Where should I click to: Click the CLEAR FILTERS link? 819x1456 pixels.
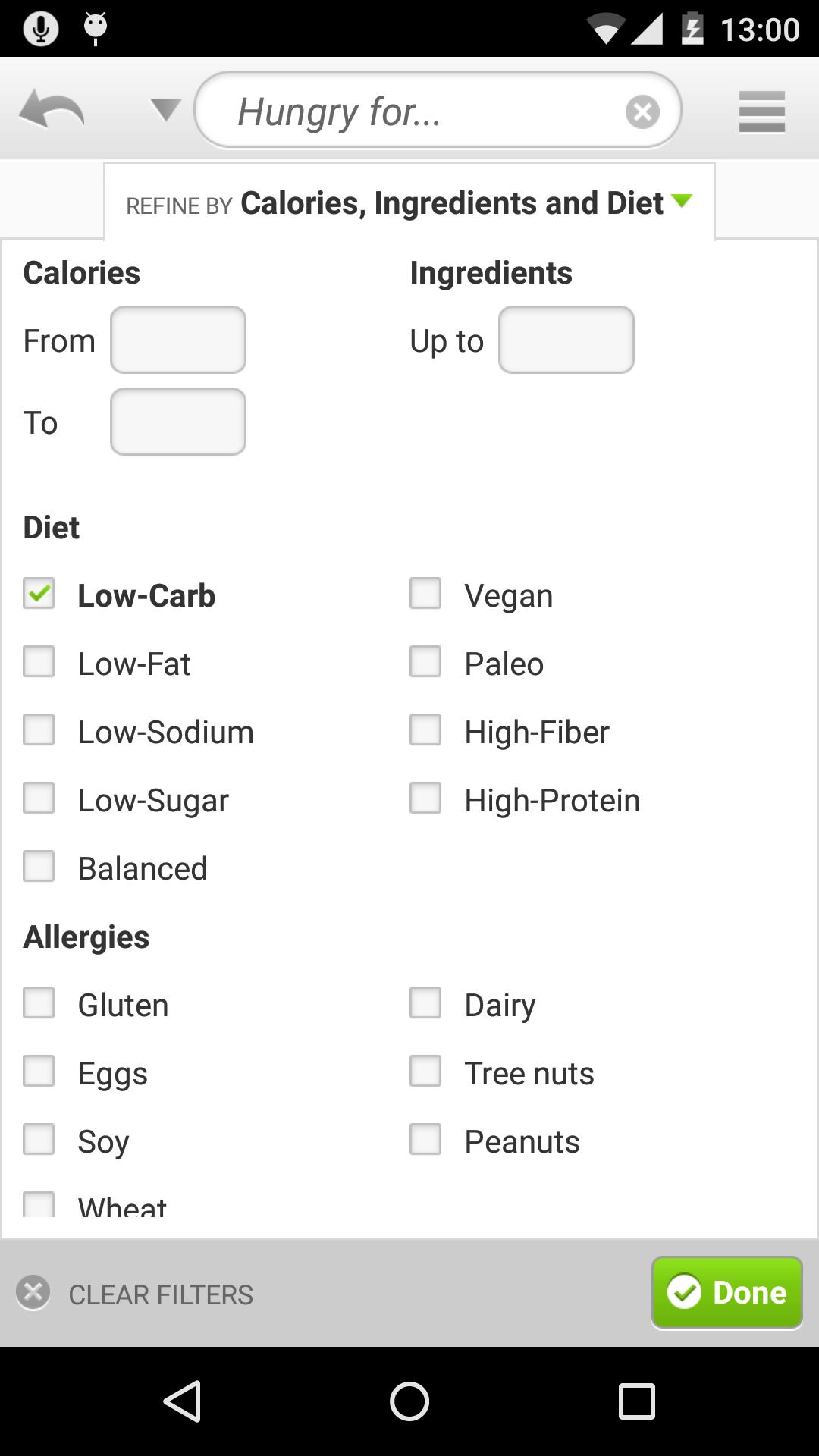pos(161,1294)
